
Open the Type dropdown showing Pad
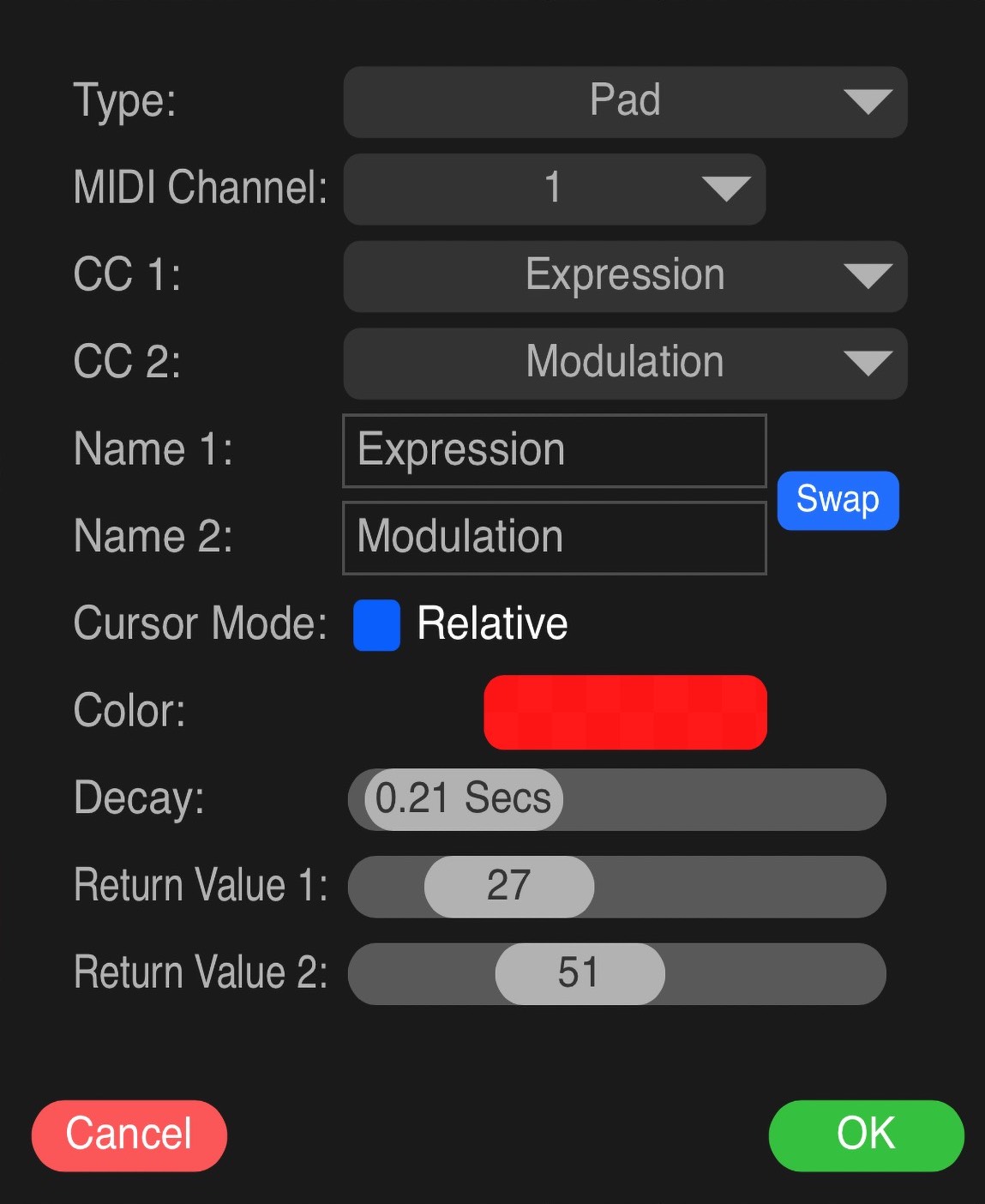coord(624,101)
